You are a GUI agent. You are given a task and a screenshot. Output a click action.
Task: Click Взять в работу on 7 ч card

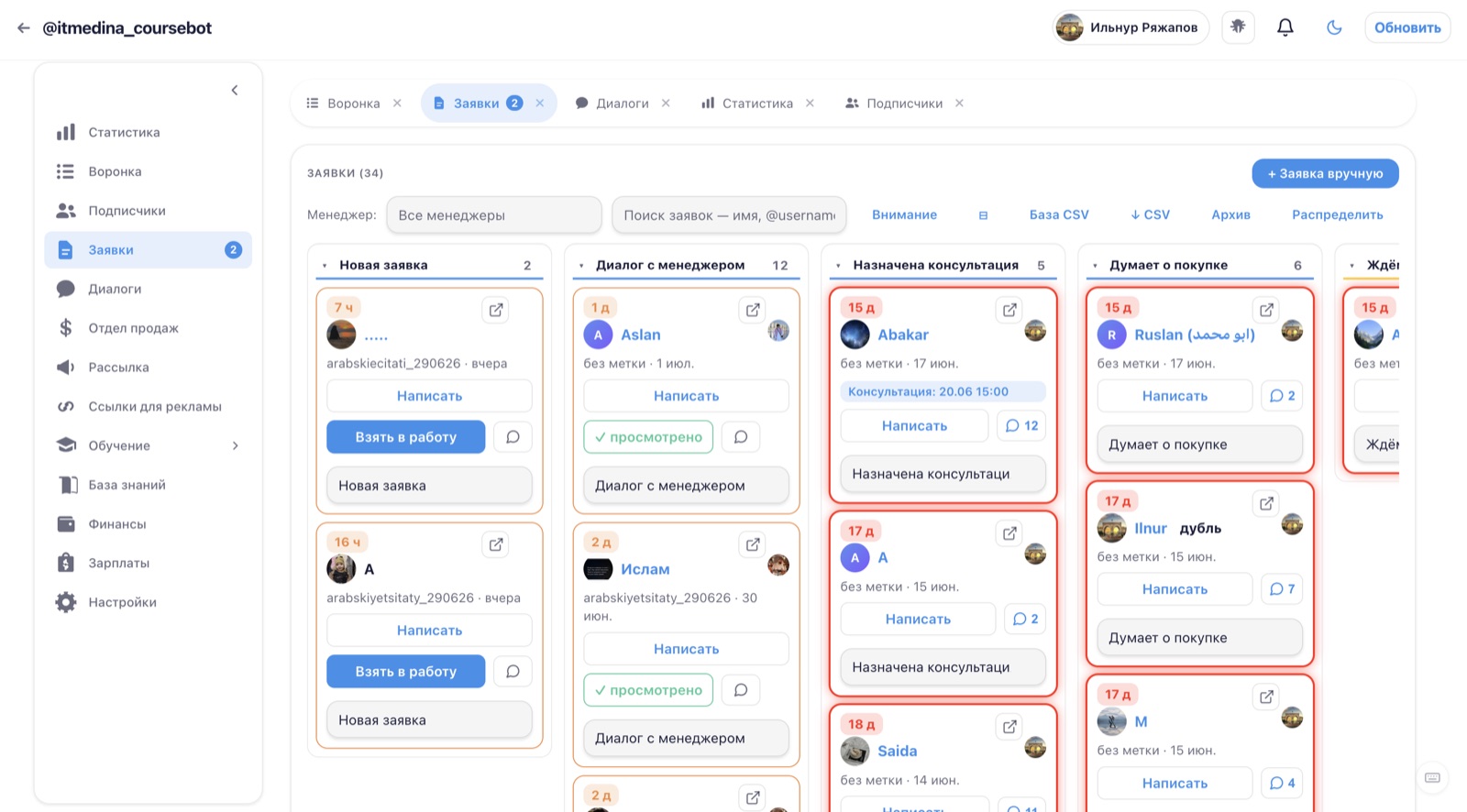[406, 437]
